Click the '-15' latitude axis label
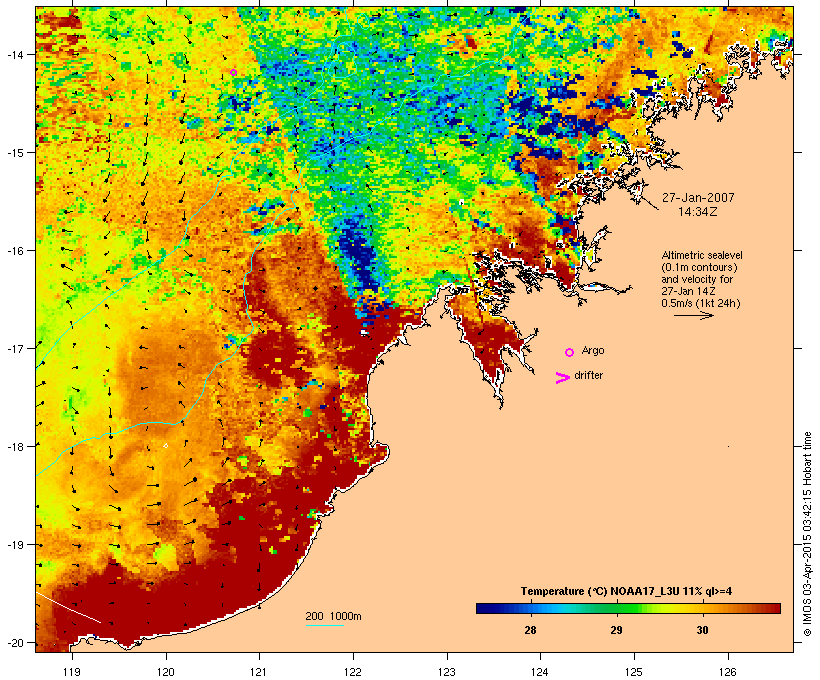This screenshot has height=680, width=820. [15, 152]
